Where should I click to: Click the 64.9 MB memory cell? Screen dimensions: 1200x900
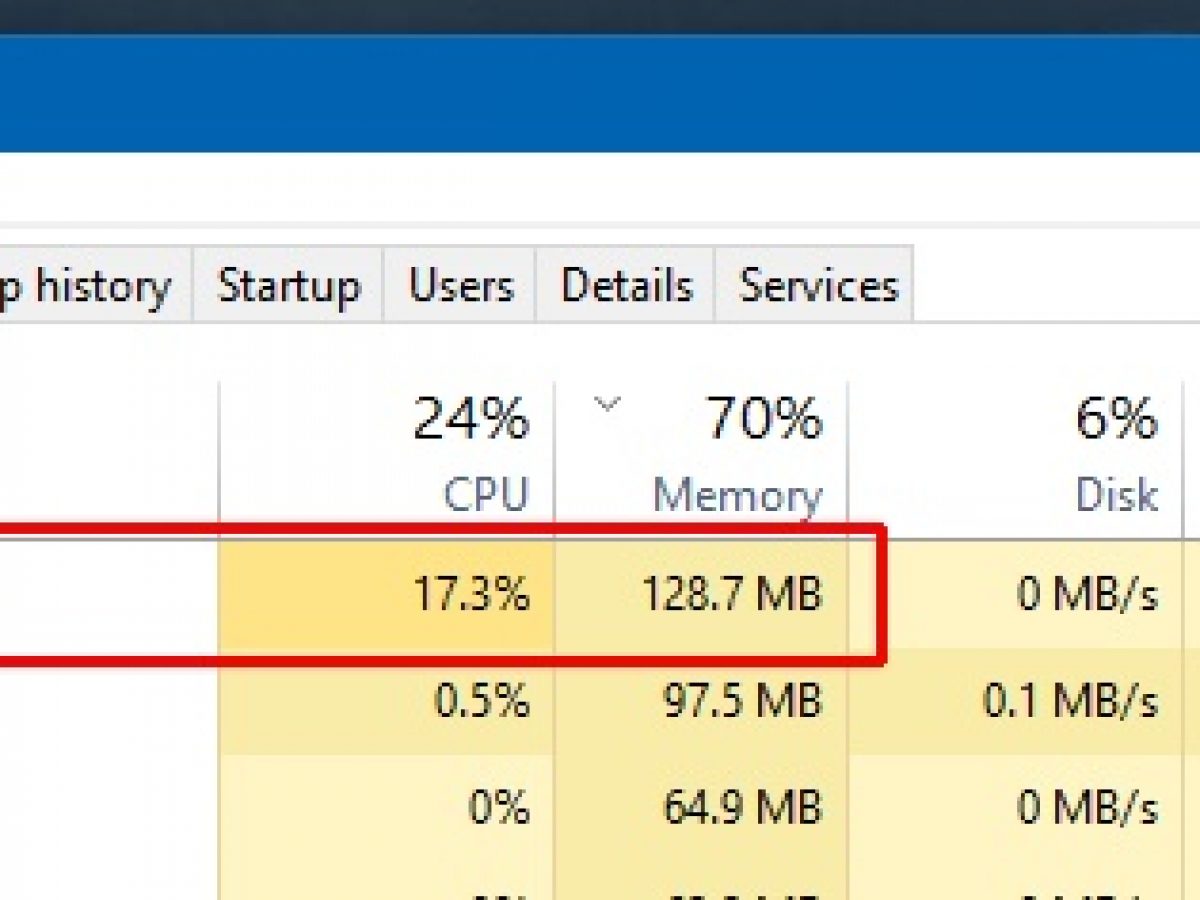click(x=742, y=807)
